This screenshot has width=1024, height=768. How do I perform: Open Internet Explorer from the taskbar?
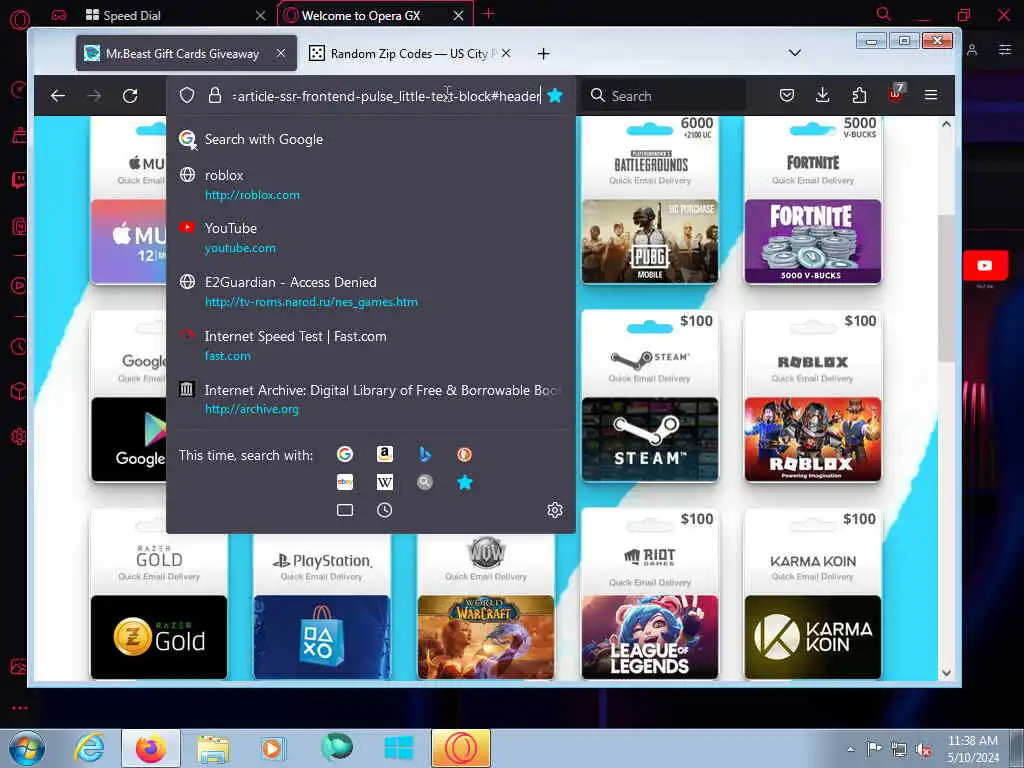pyautogui.click(x=89, y=748)
